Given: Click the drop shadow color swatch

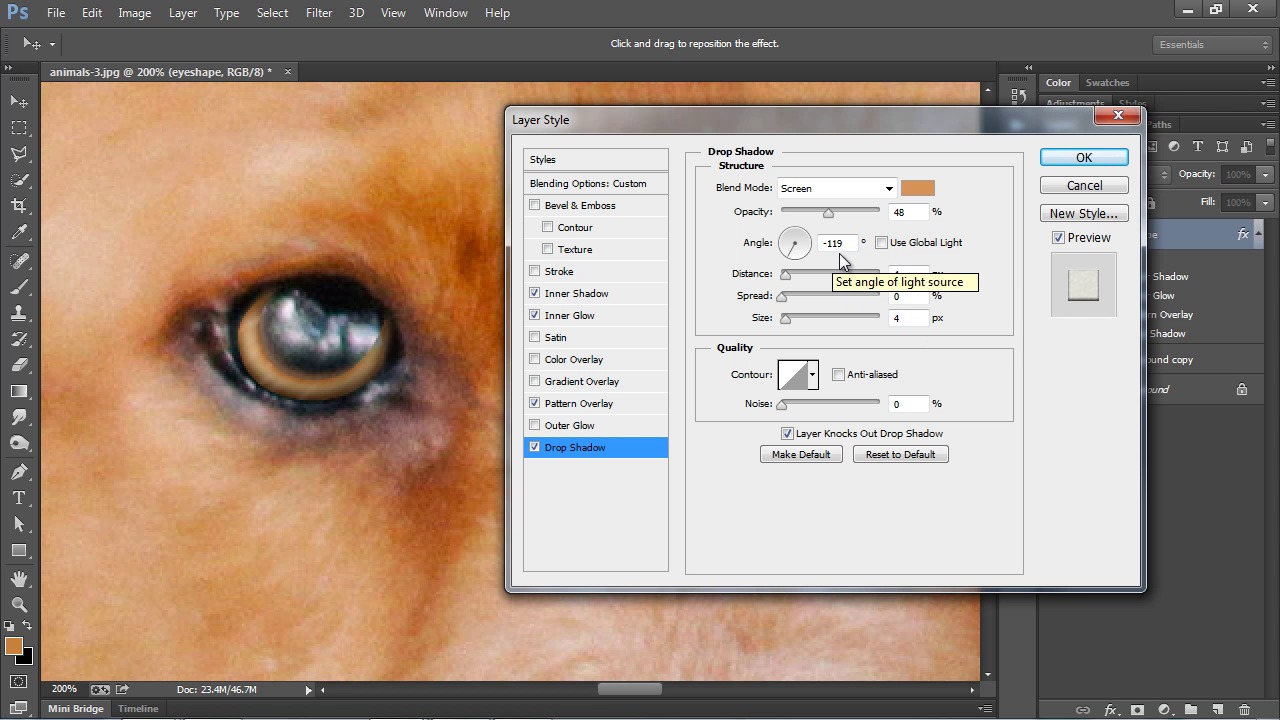Looking at the screenshot, I should (x=917, y=189).
